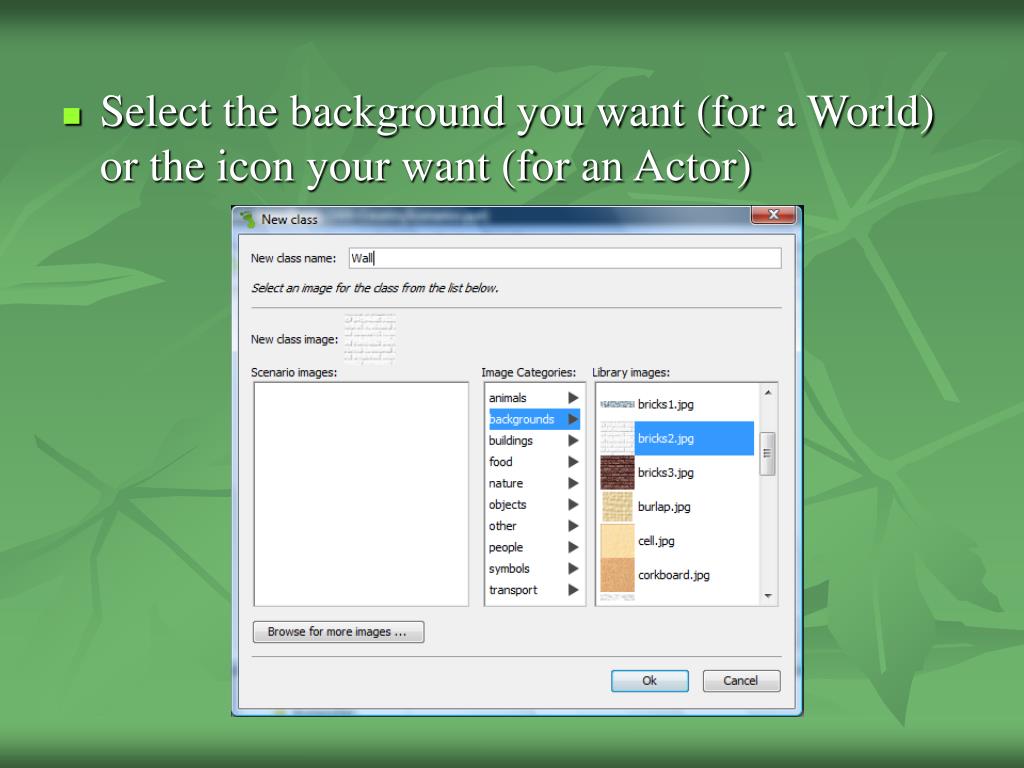1024x768 pixels.
Task: Select cell.jpg file name
Action: point(656,541)
